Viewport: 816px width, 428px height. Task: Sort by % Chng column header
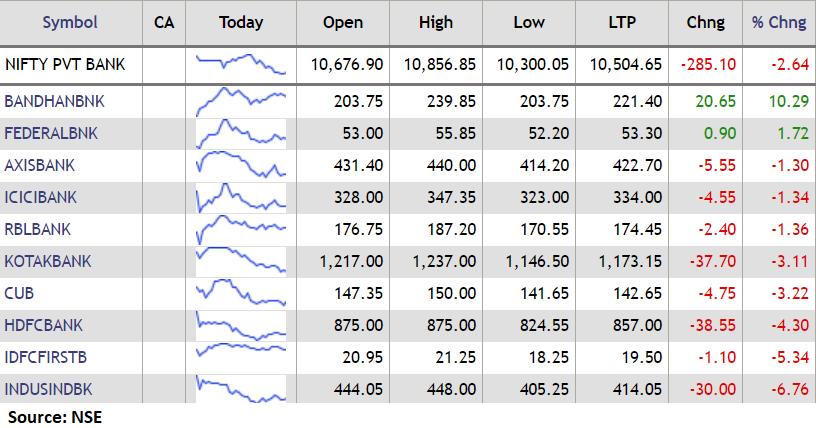point(779,22)
